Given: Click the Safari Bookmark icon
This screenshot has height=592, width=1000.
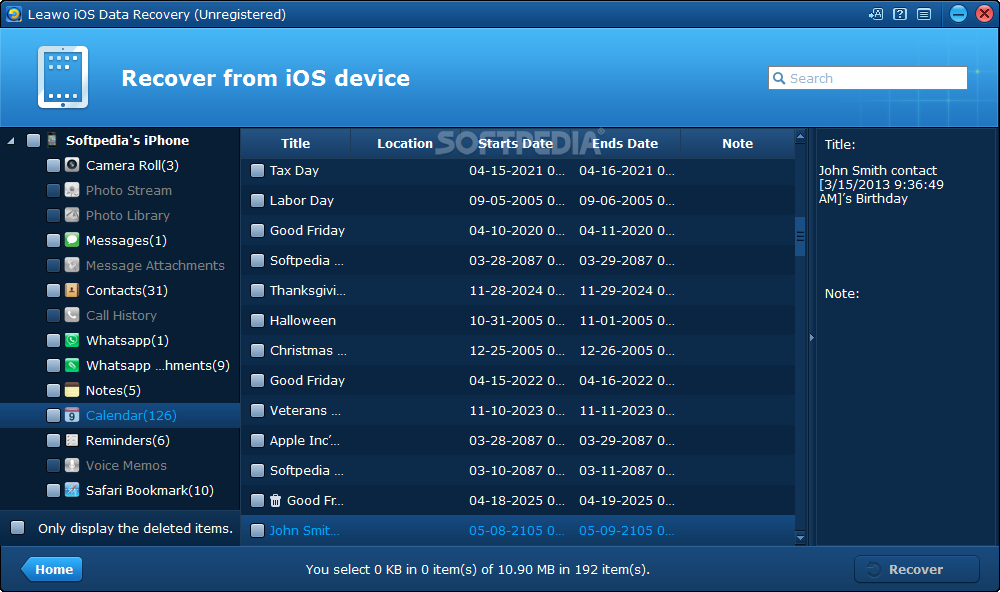Looking at the screenshot, I should [x=72, y=490].
